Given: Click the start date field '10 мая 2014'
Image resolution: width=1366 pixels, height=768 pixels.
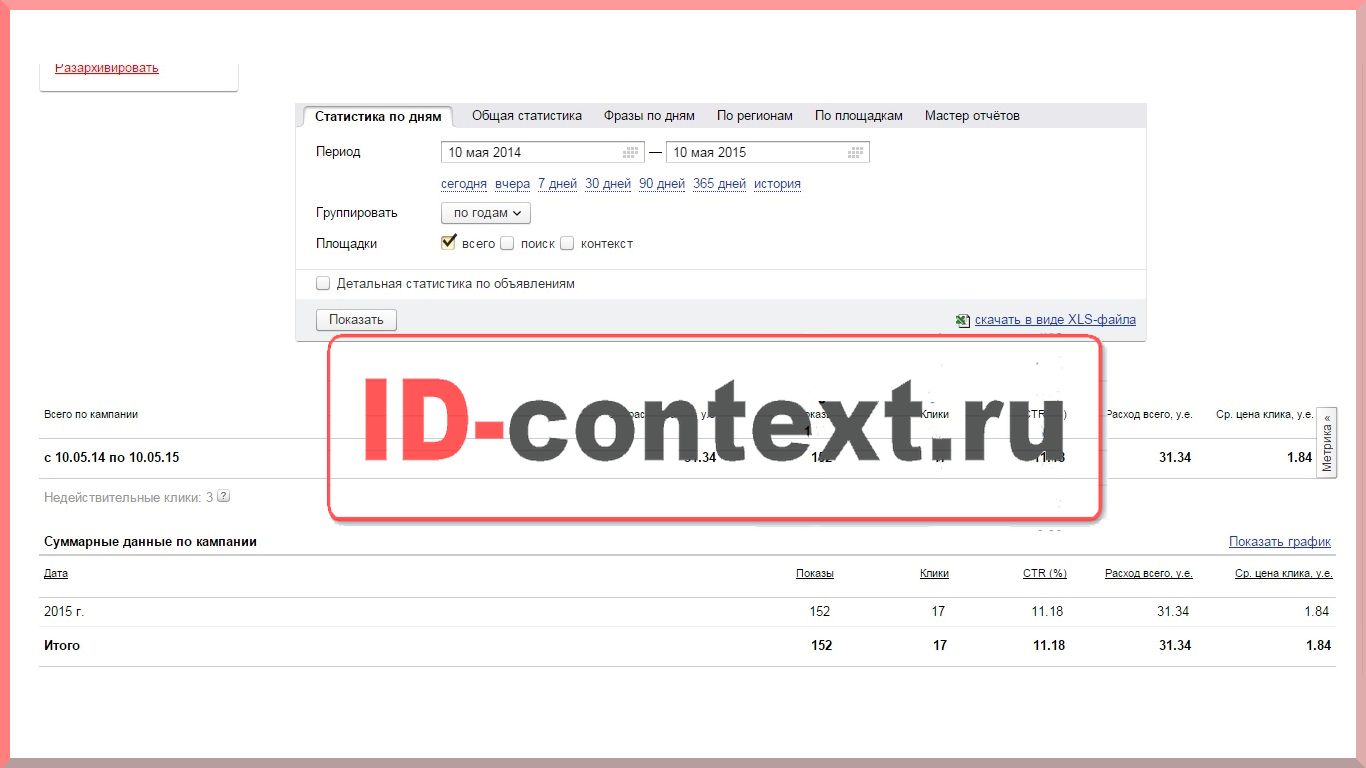Looking at the screenshot, I should coord(543,152).
